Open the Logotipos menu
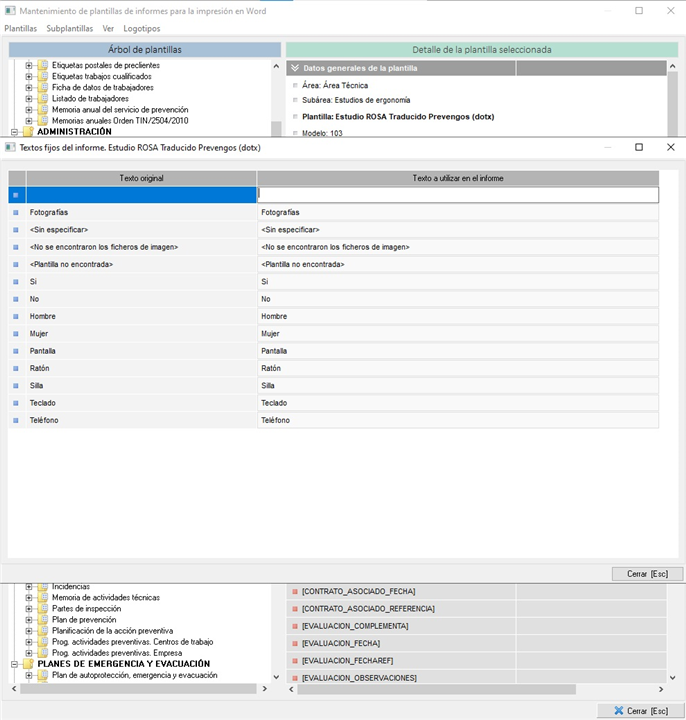Screen dimensions: 686x720 141,28
